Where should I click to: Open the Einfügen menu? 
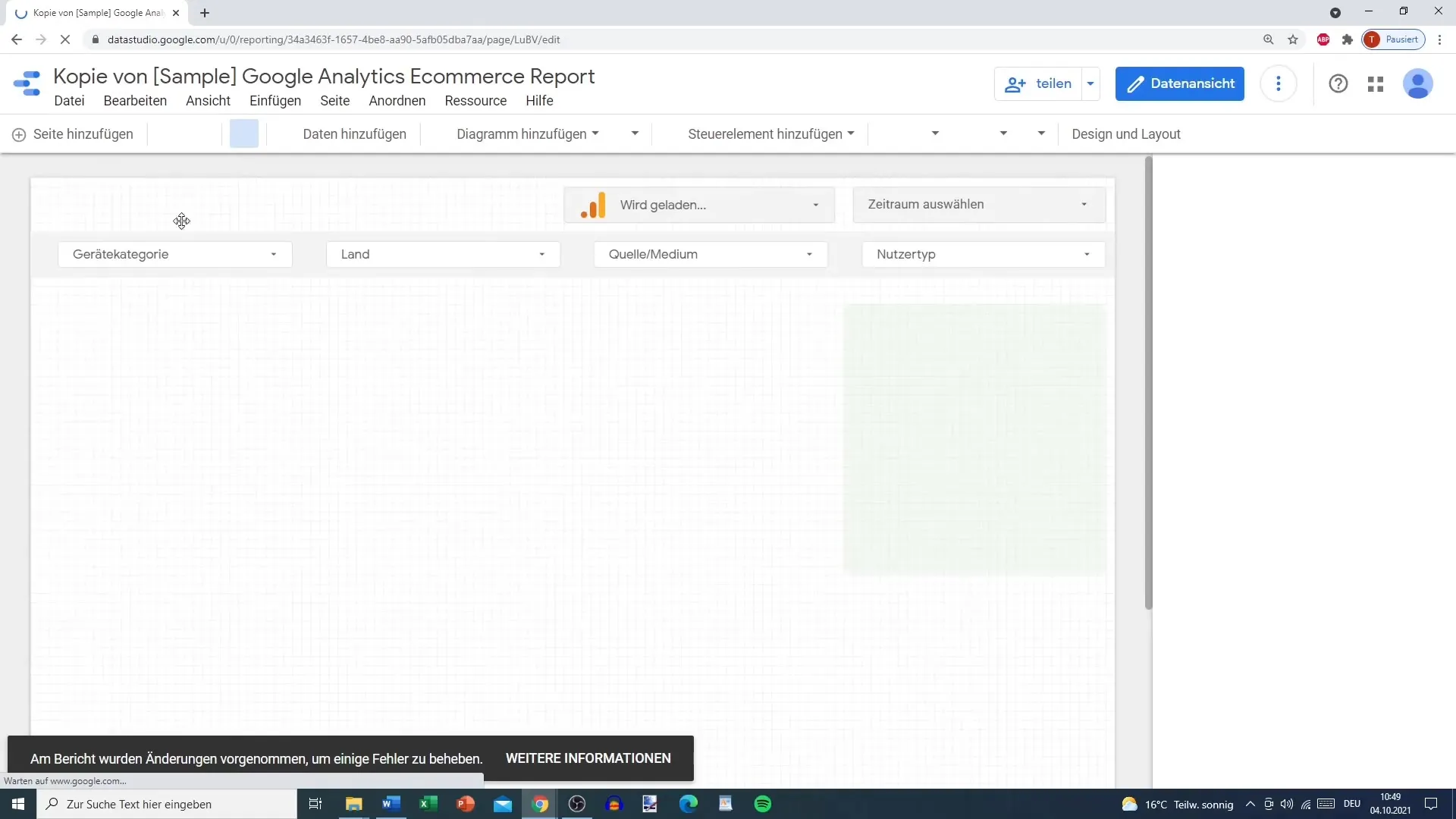click(x=275, y=101)
